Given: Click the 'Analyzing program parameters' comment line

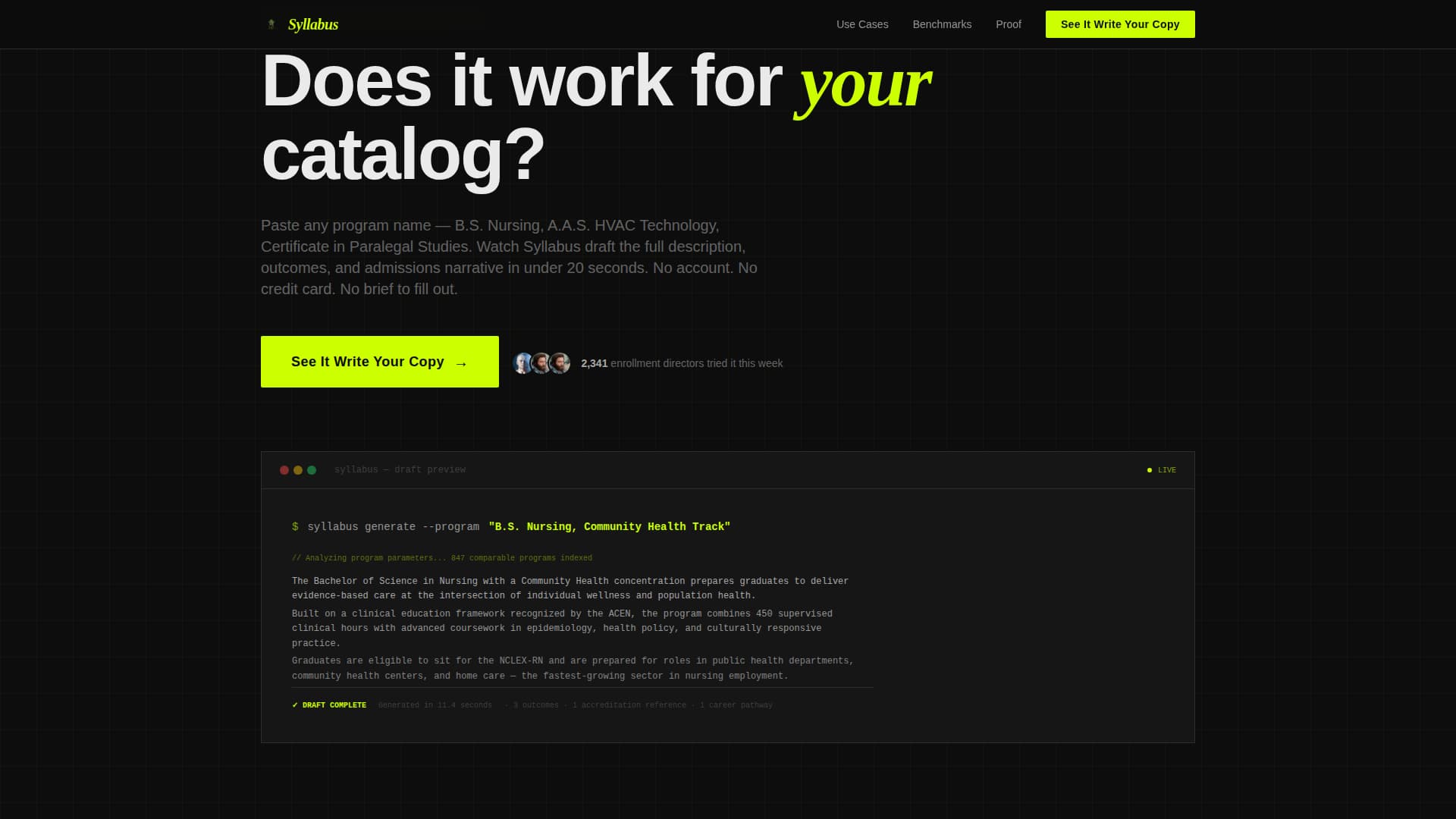Looking at the screenshot, I should coord(442,558).
